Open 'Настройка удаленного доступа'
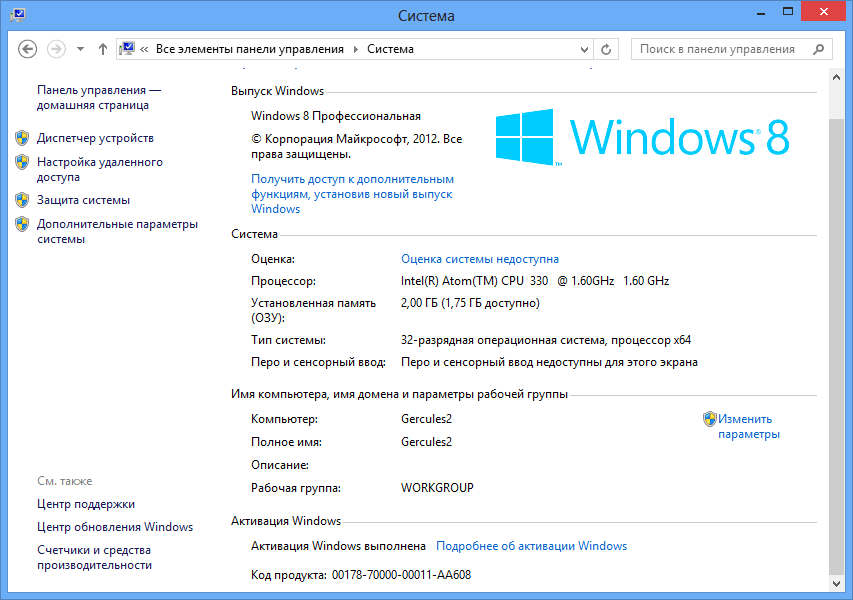Viewport: 853px width, 600px height. [100, 169]
